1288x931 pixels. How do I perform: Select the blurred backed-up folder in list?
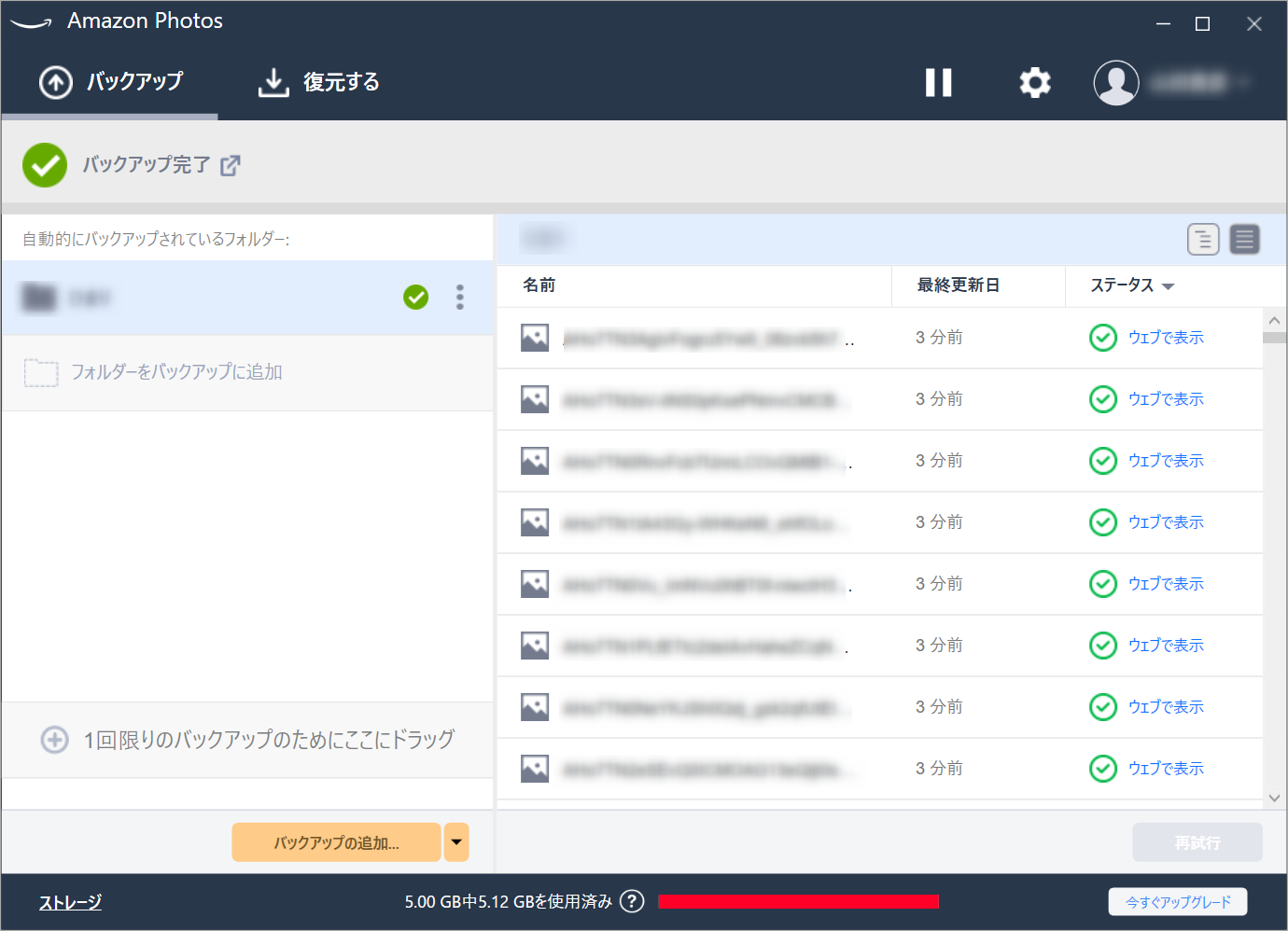coord(247,298)
